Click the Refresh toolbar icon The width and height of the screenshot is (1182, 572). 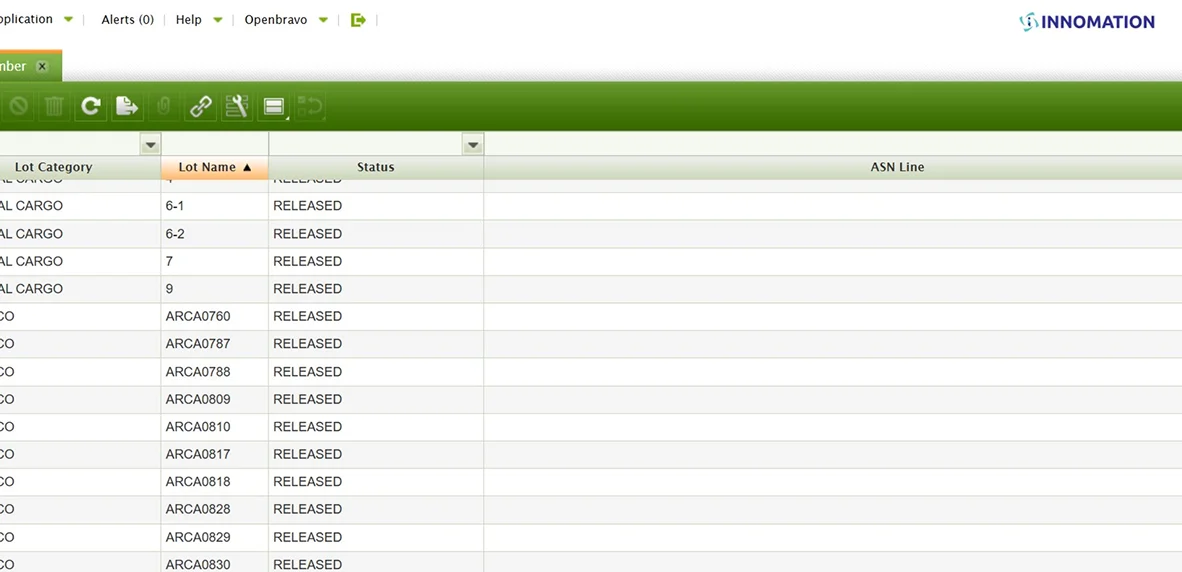[91, 106]
